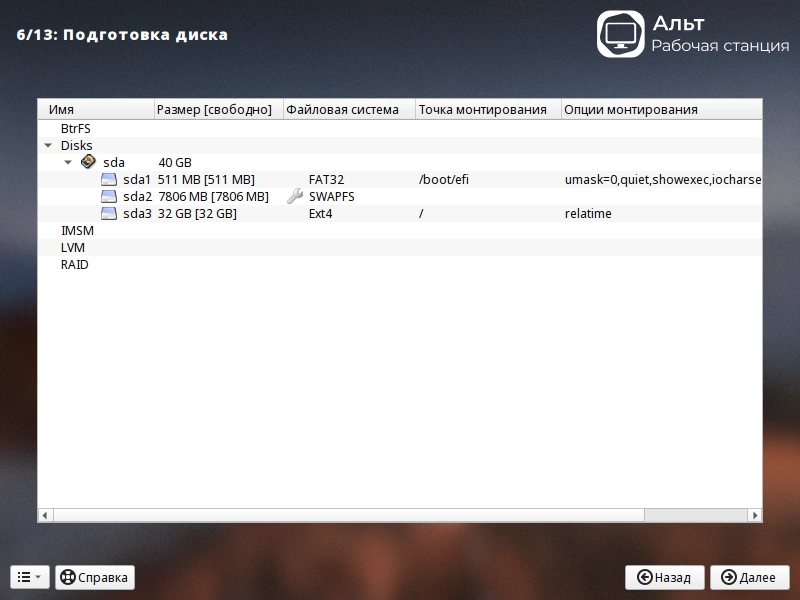Open the list menu dropdown button

click(x=30, y=577)
